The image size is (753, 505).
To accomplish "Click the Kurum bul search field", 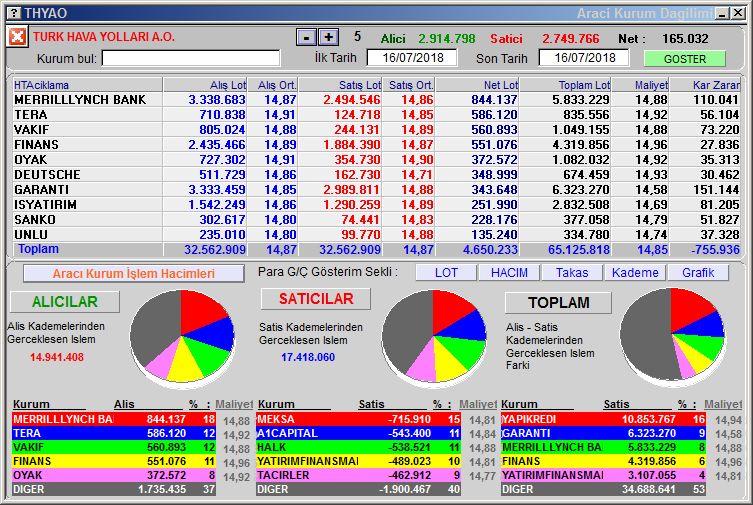I will pos(191,58).
